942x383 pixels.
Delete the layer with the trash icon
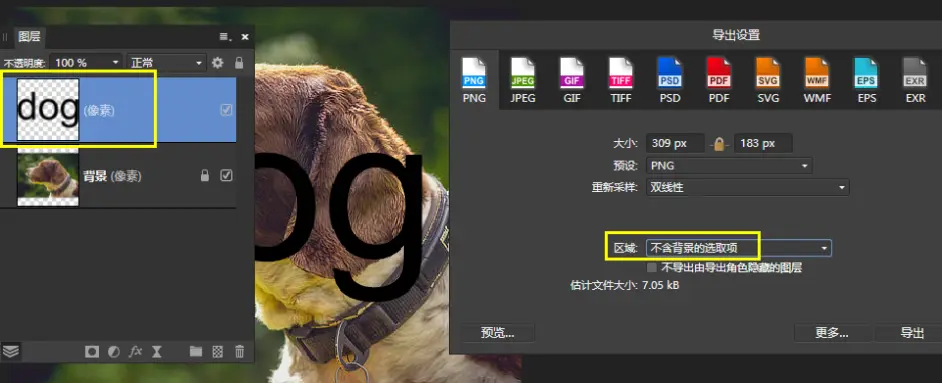point(239,352)
